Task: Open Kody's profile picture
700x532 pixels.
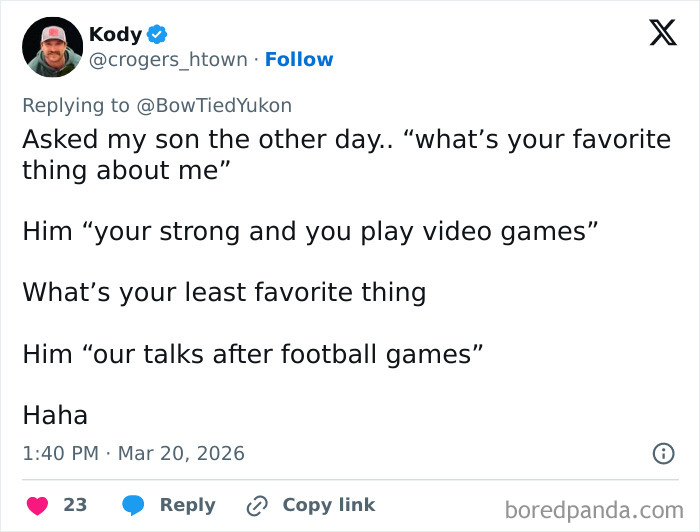Action: tap(52, 47)
